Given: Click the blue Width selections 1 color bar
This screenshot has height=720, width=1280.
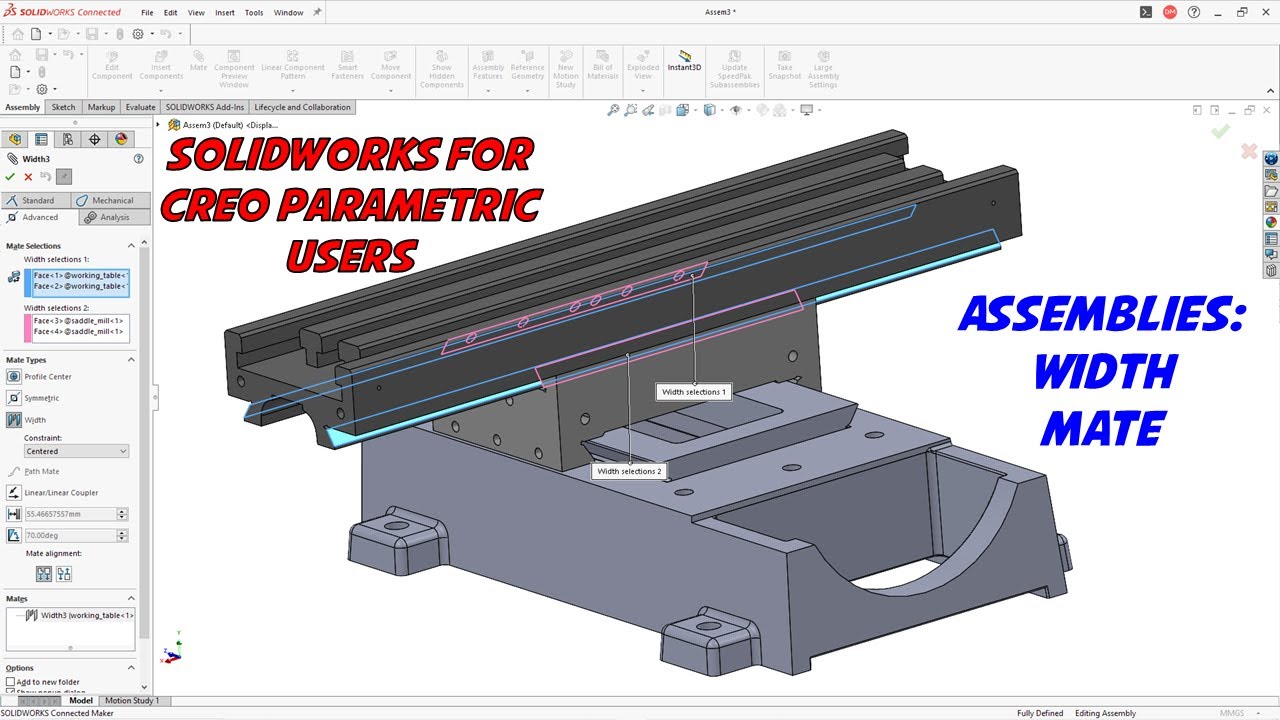Looking at the screenshot, I should [27, 283].
